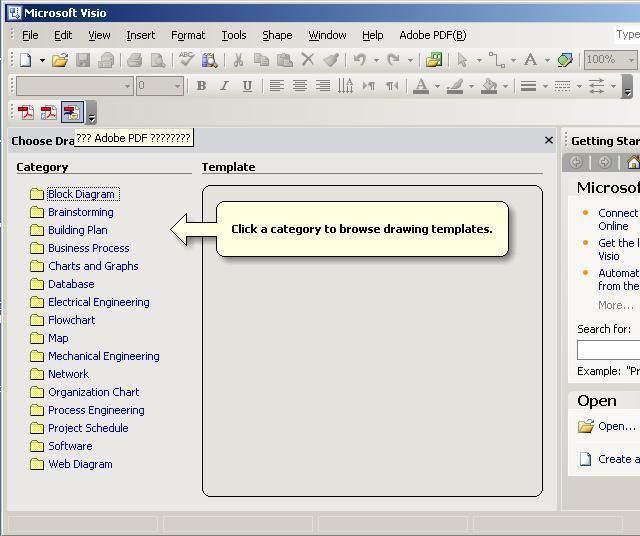Click the Print Preview icon

click(x=158, y=60)
